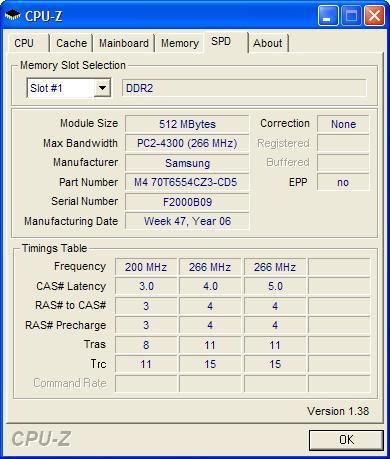390x459 pixels.
Task: Click the PC2-4300 (266 MHz) bandwidth value
Action: pos(187,143)
